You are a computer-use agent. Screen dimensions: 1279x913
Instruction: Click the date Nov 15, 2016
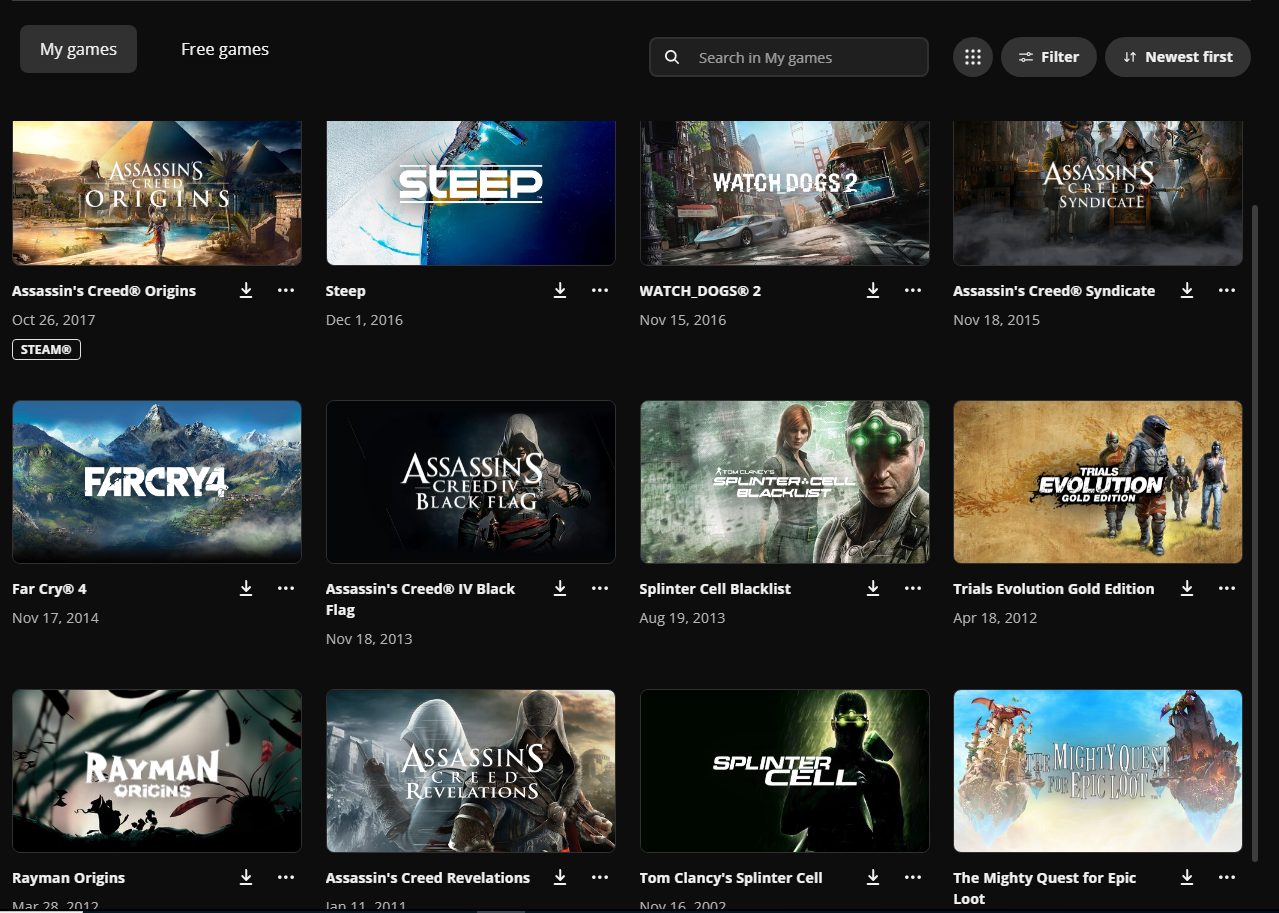tap(683, 320)
